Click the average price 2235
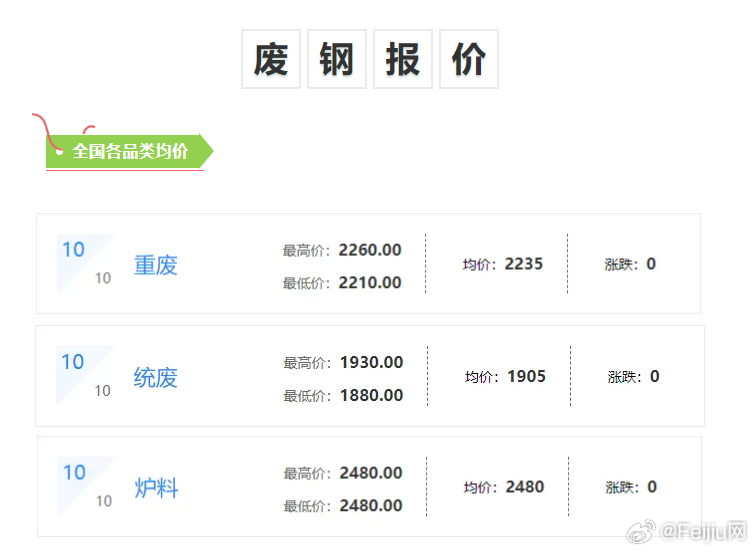 click(x=523, y=264)
